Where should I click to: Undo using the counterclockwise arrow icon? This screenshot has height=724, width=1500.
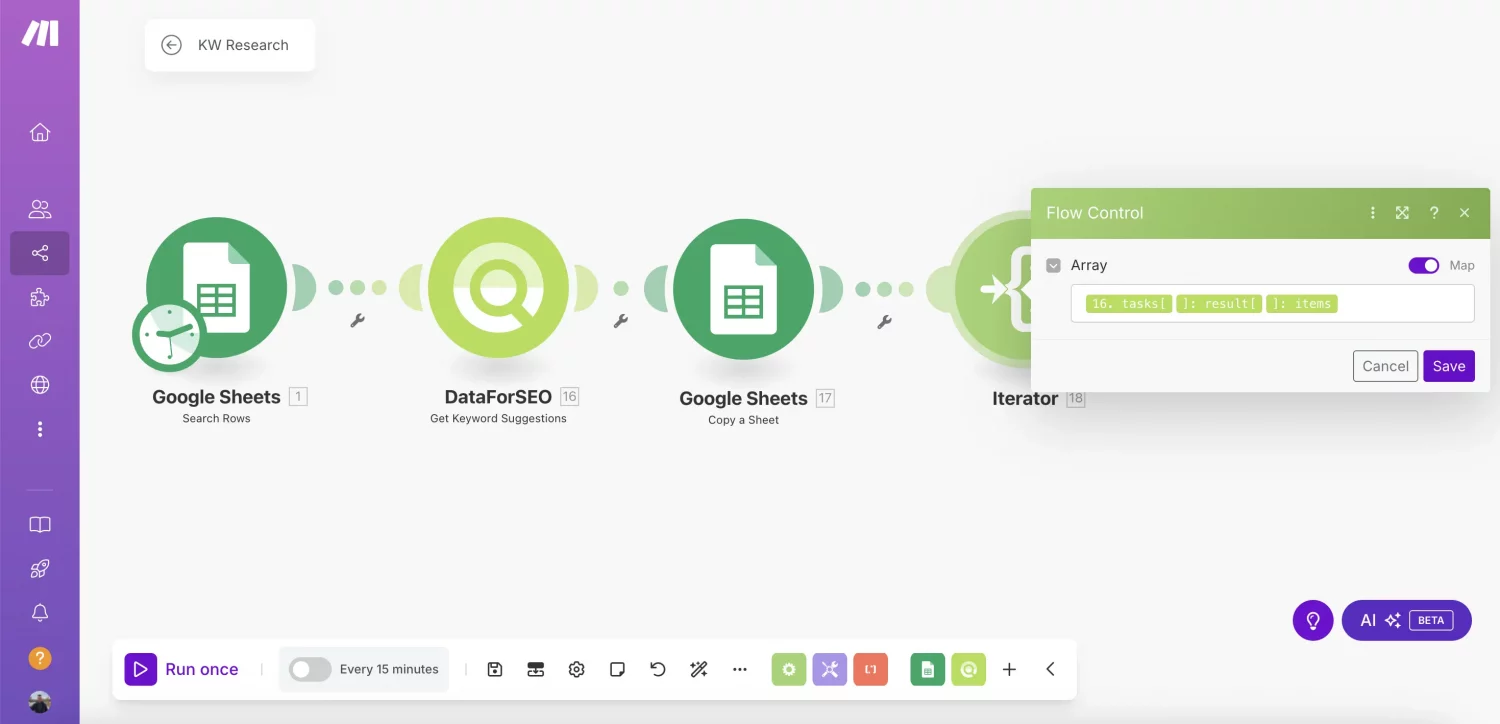tap(658, 669)
